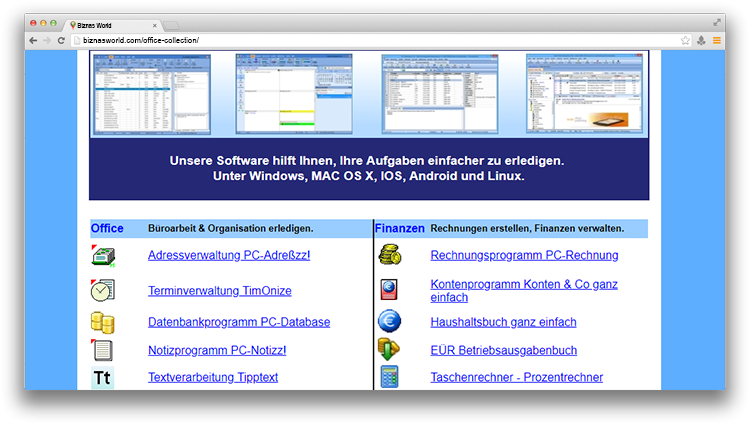Bookmark this page with the star icon
This screenshot has height=425, width=750.
tap(685, 40)
